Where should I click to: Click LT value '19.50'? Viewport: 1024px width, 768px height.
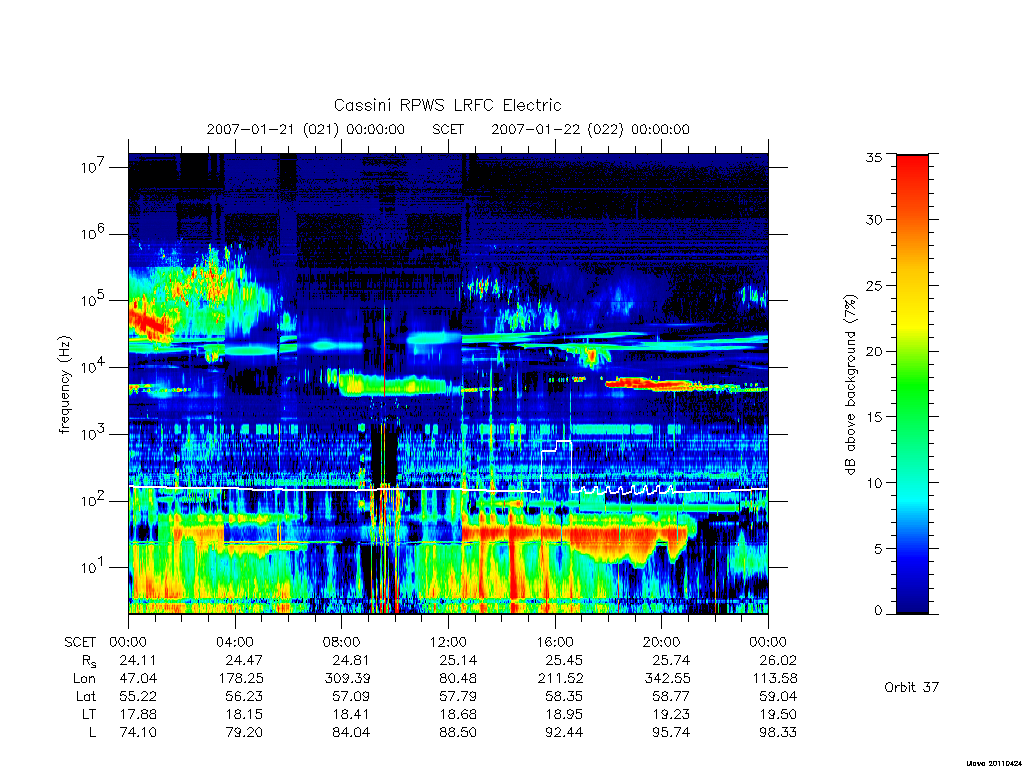click(x=778, y=714)
